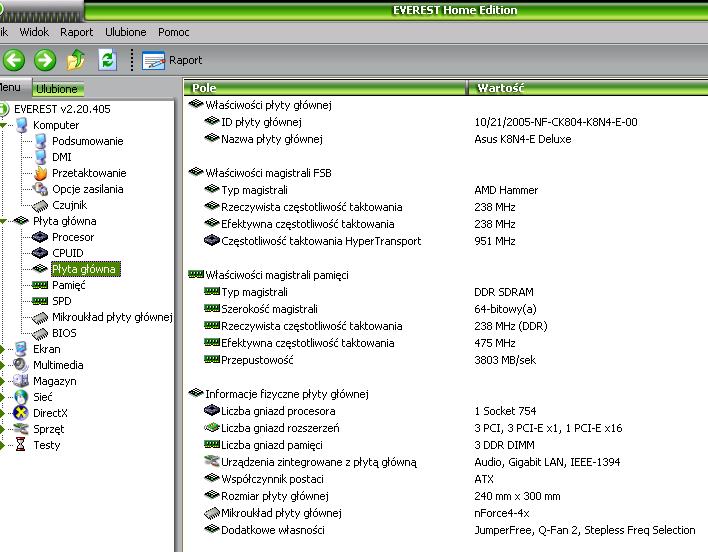This screenshot has height=552, width=708.
Task: Open the Raport toolbar button
Action: [172, 60]
